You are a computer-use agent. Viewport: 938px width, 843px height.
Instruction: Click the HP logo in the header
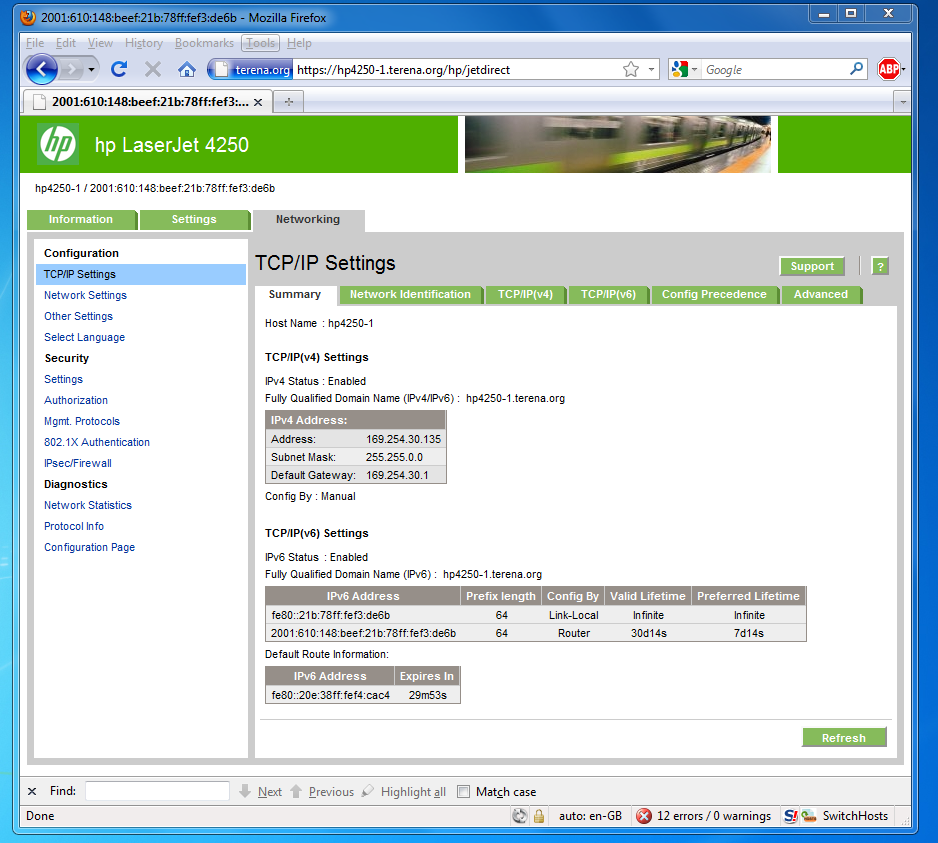58,144
